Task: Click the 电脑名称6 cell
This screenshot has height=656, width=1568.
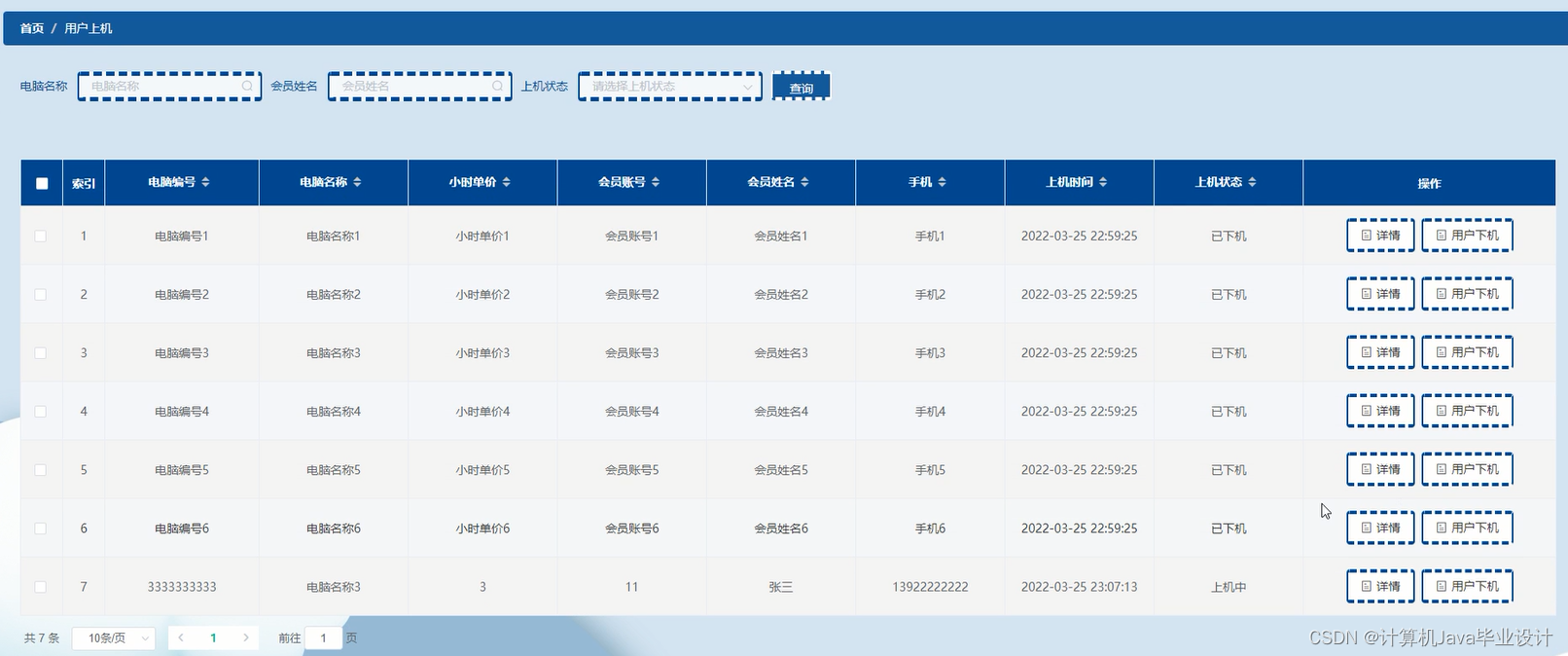Action: [x=334, y=528]
